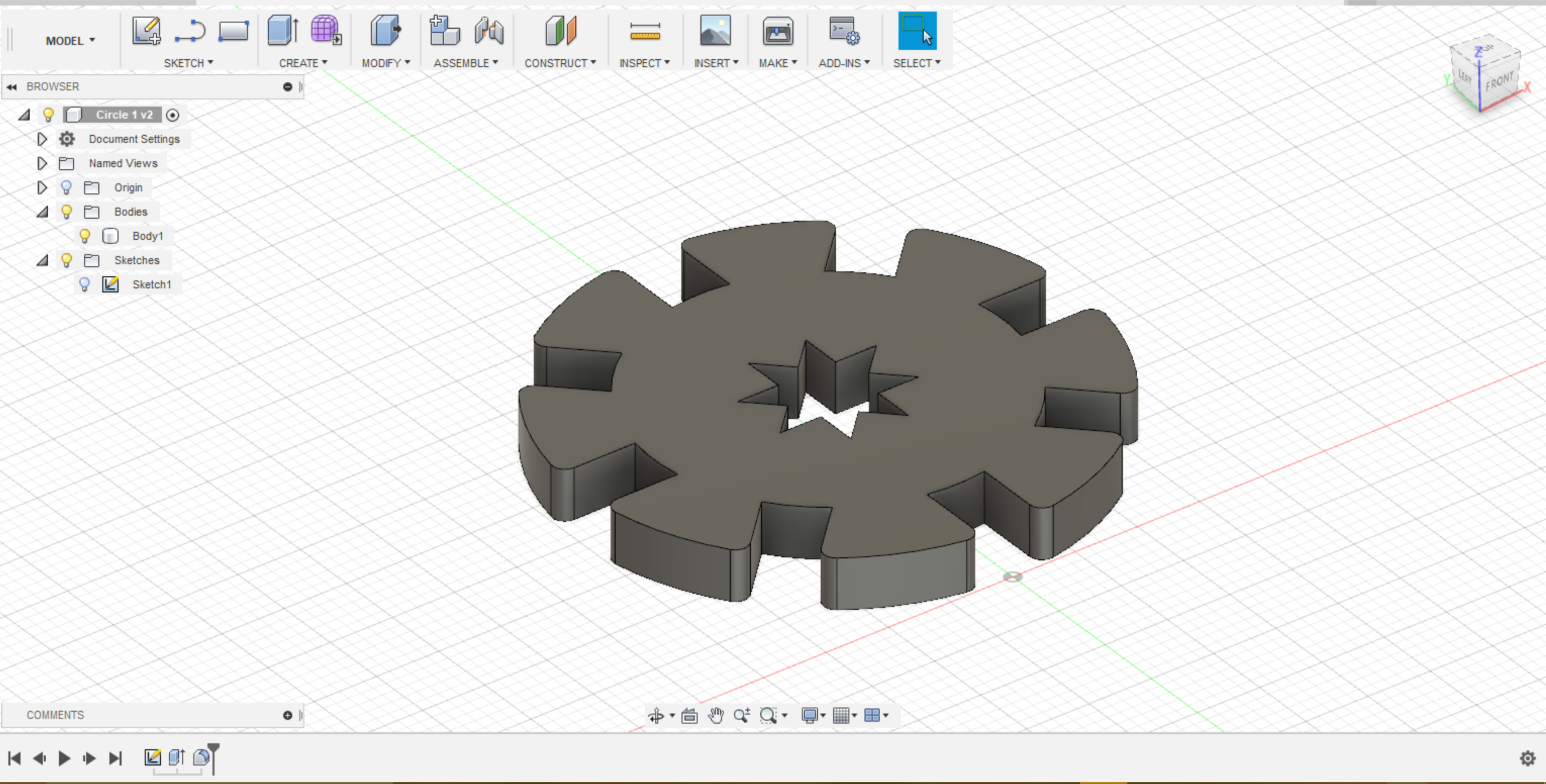
Task: Click the Create Sketch icon
Action: pos(146,31)
